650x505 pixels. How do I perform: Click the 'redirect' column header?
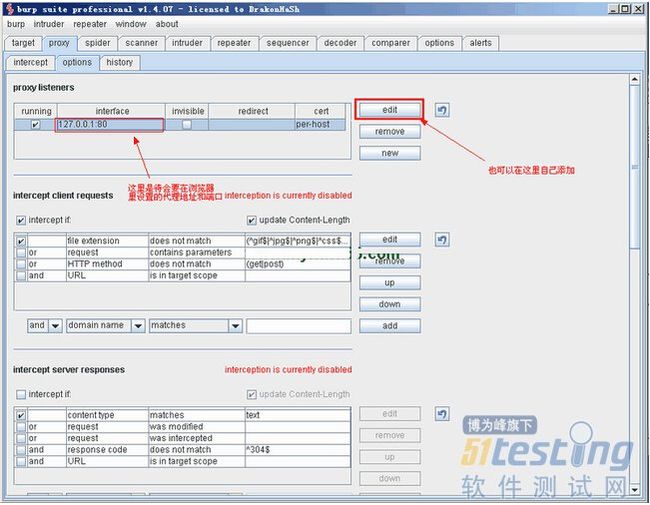pyautogui.click(x=252, y=111)
